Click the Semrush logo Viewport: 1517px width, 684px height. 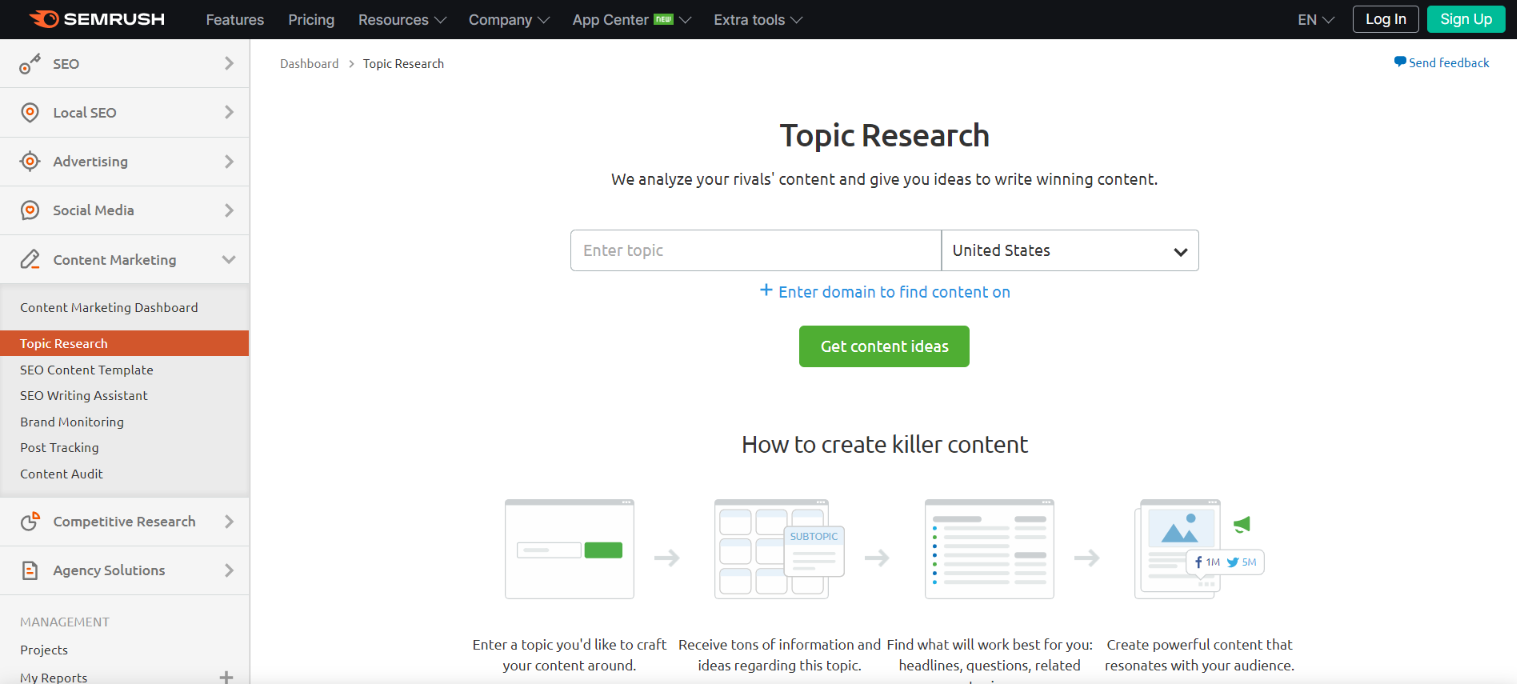point(97,19)
